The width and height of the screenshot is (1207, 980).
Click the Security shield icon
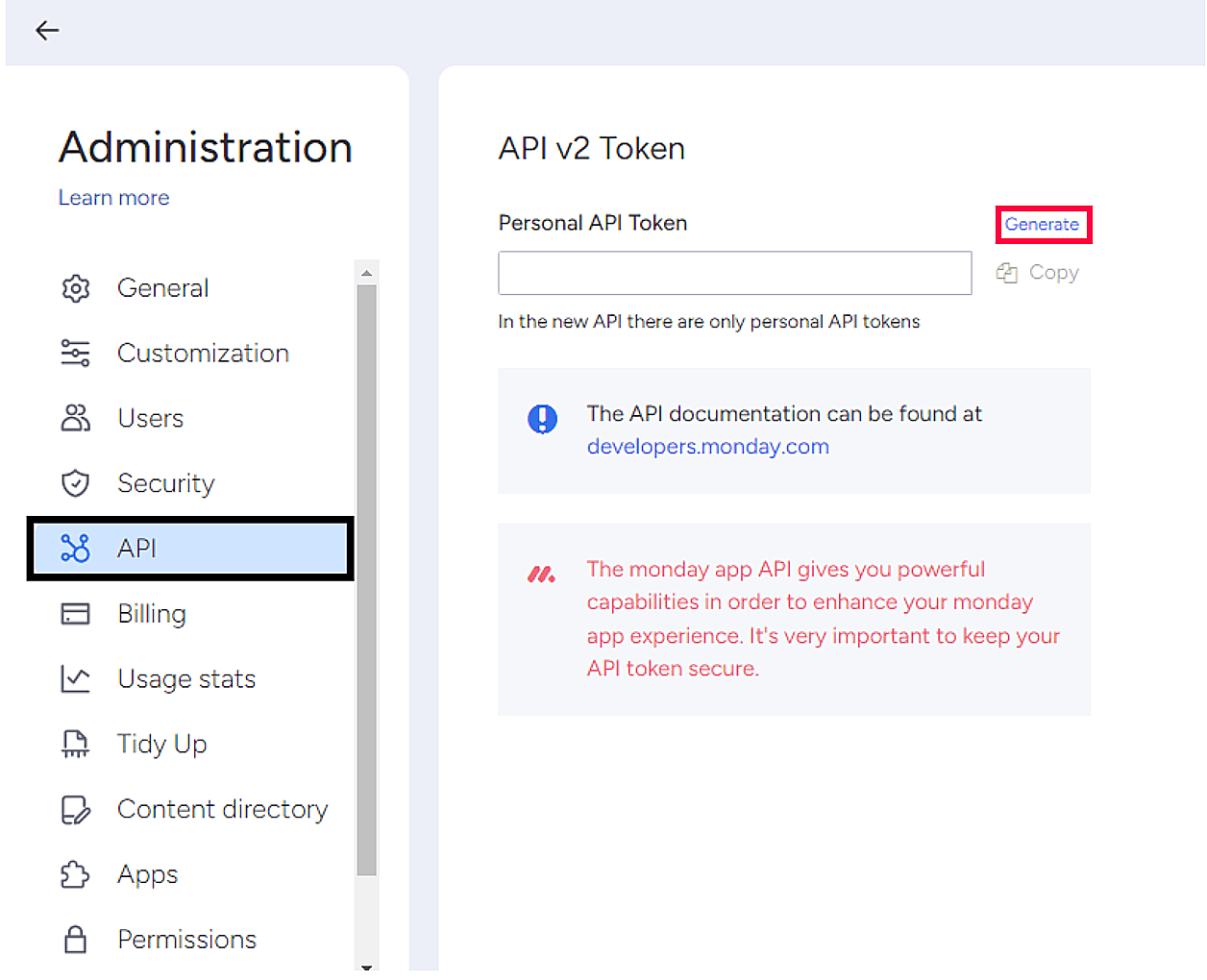click(x=76, y=483)
